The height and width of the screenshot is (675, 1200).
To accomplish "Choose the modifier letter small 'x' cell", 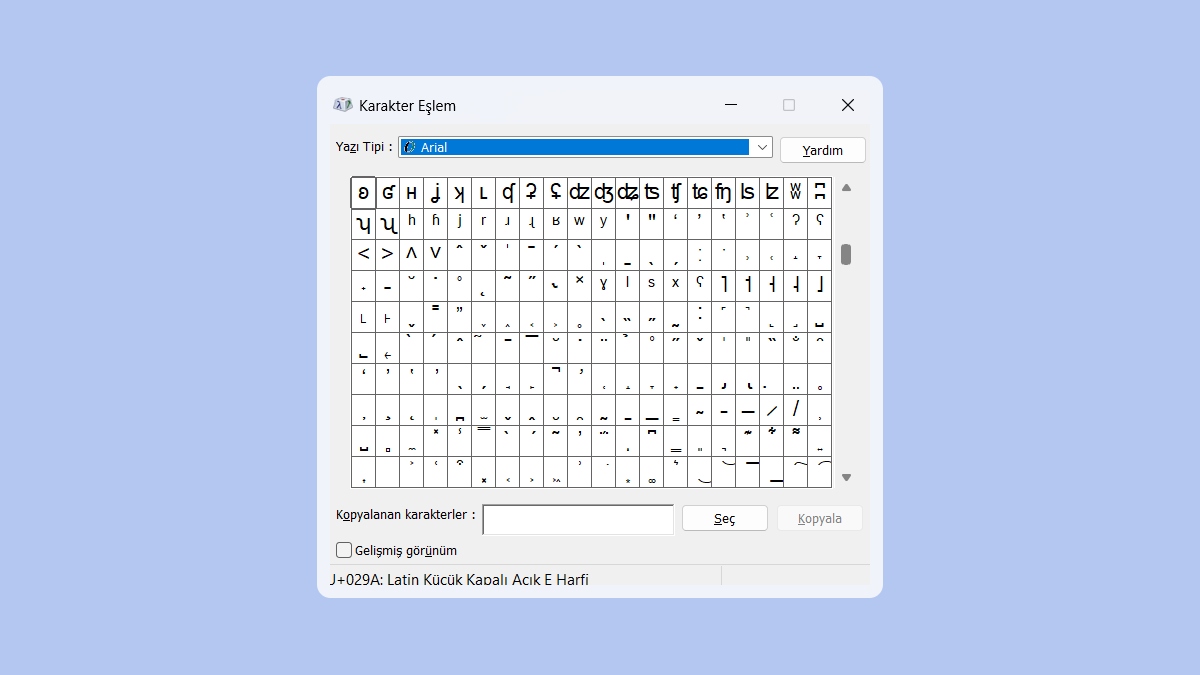I will pyautogui.click(x=675, y=285).
